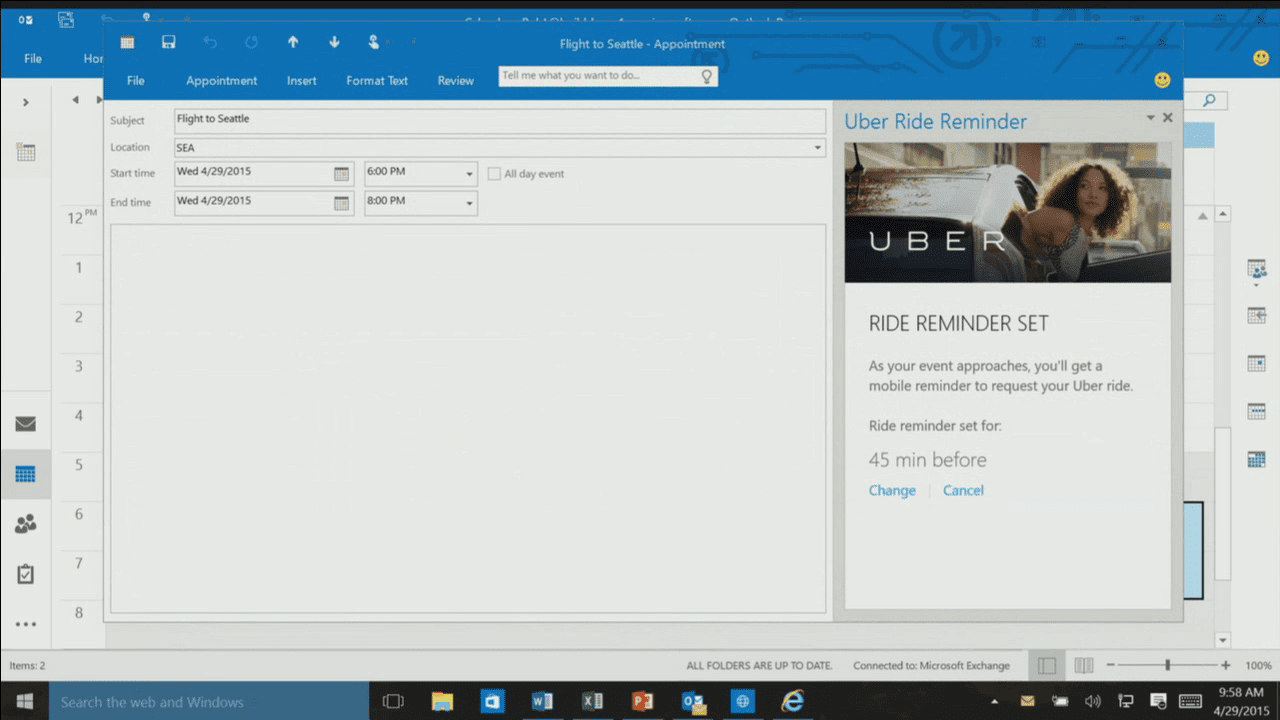Click the lightbulb icon in Tell me box

point(707,76)
